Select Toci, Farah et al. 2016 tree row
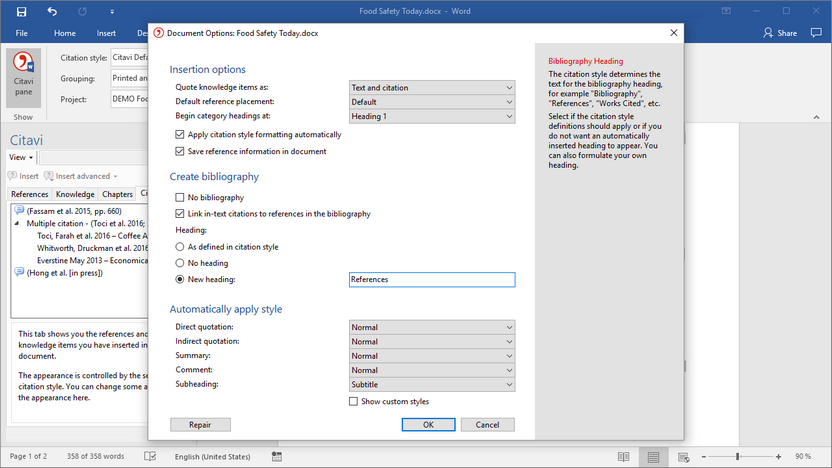This screenshot has width=832, height=468. coord(92,236)
